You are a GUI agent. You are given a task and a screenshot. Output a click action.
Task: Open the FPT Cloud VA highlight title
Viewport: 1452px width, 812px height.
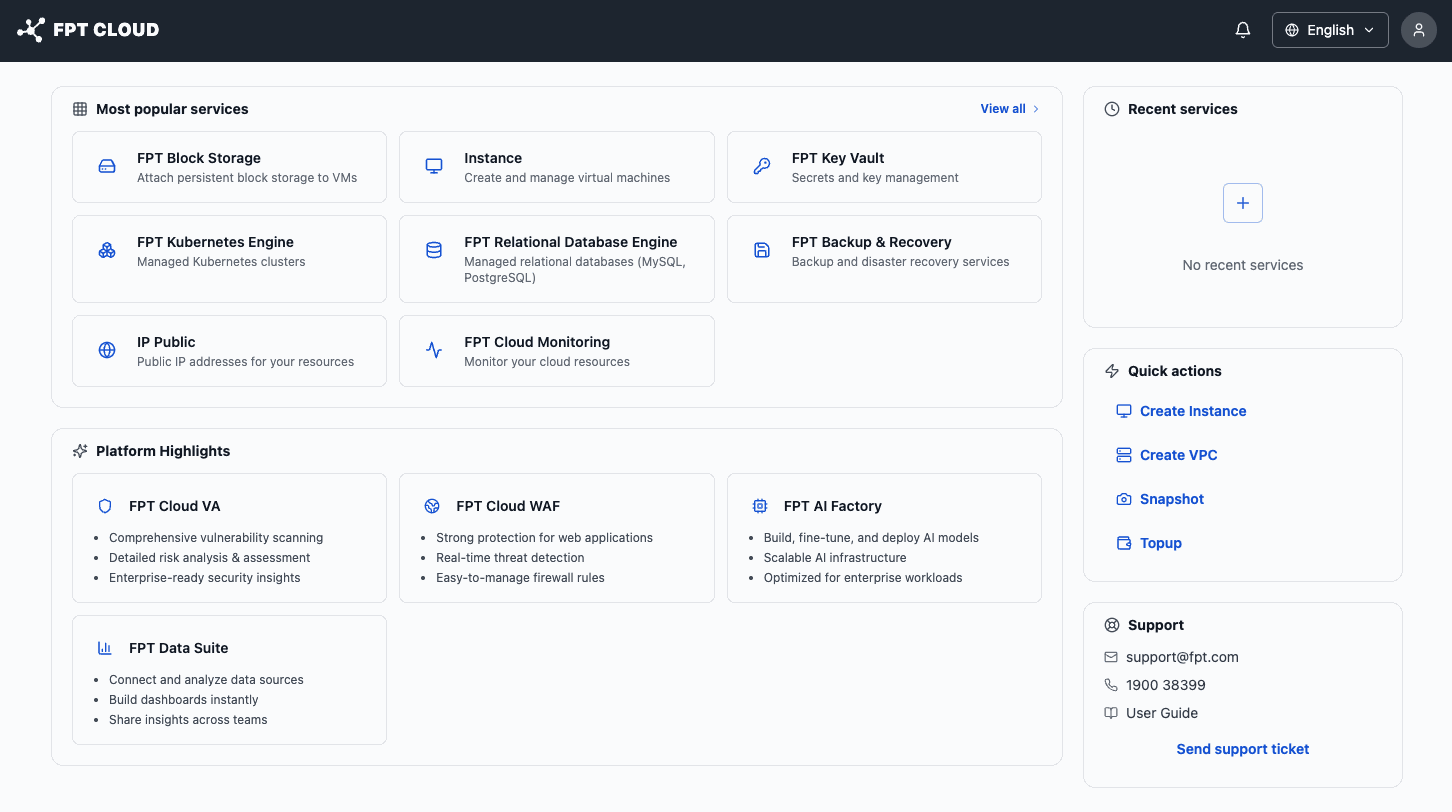[x=175, y=506]
